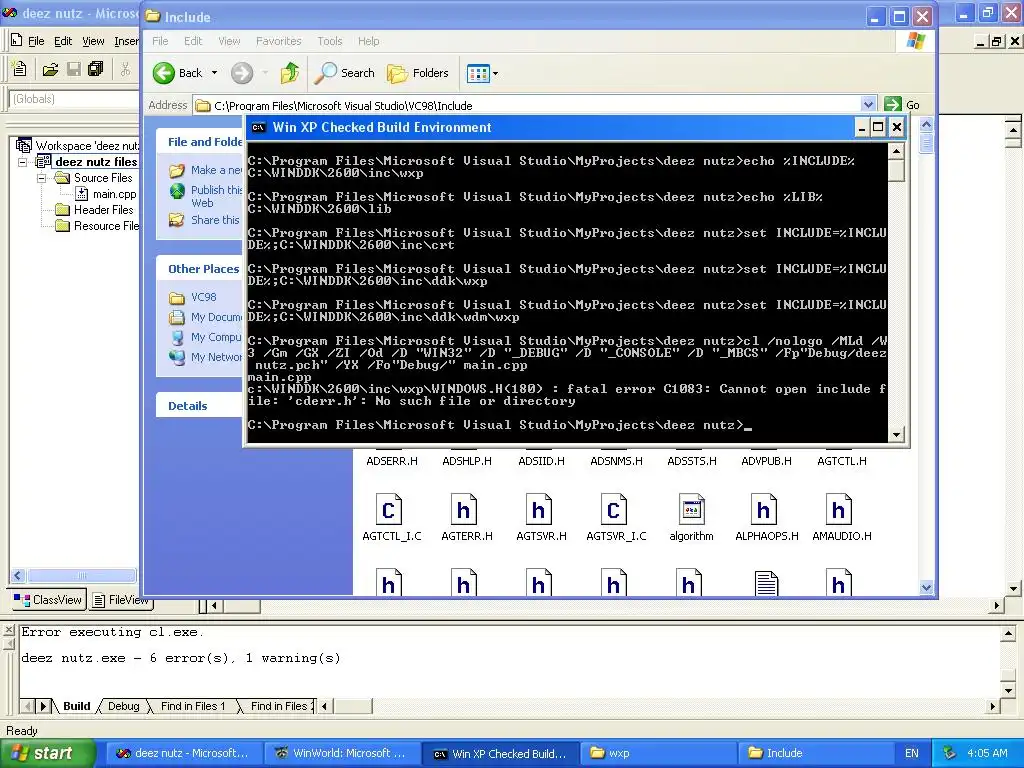Screen dimensions: 1024x768
Task: Open the File menu in the Include explorer window
Action: (160, 41)
